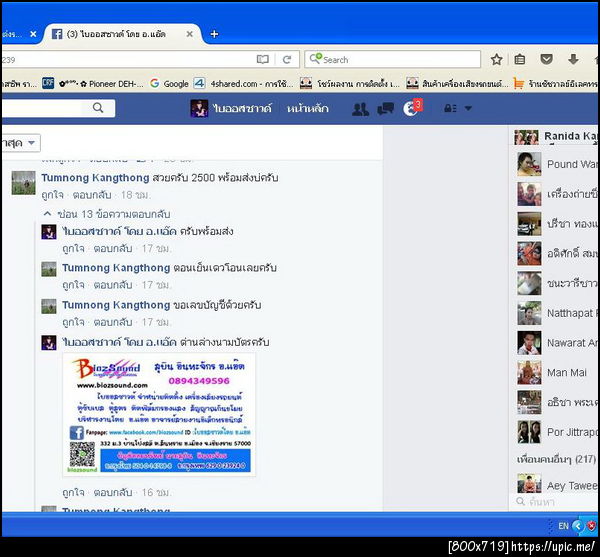Bookmark this page with star icon
This screenshot has height=557, width=600.
click(496, 59)
